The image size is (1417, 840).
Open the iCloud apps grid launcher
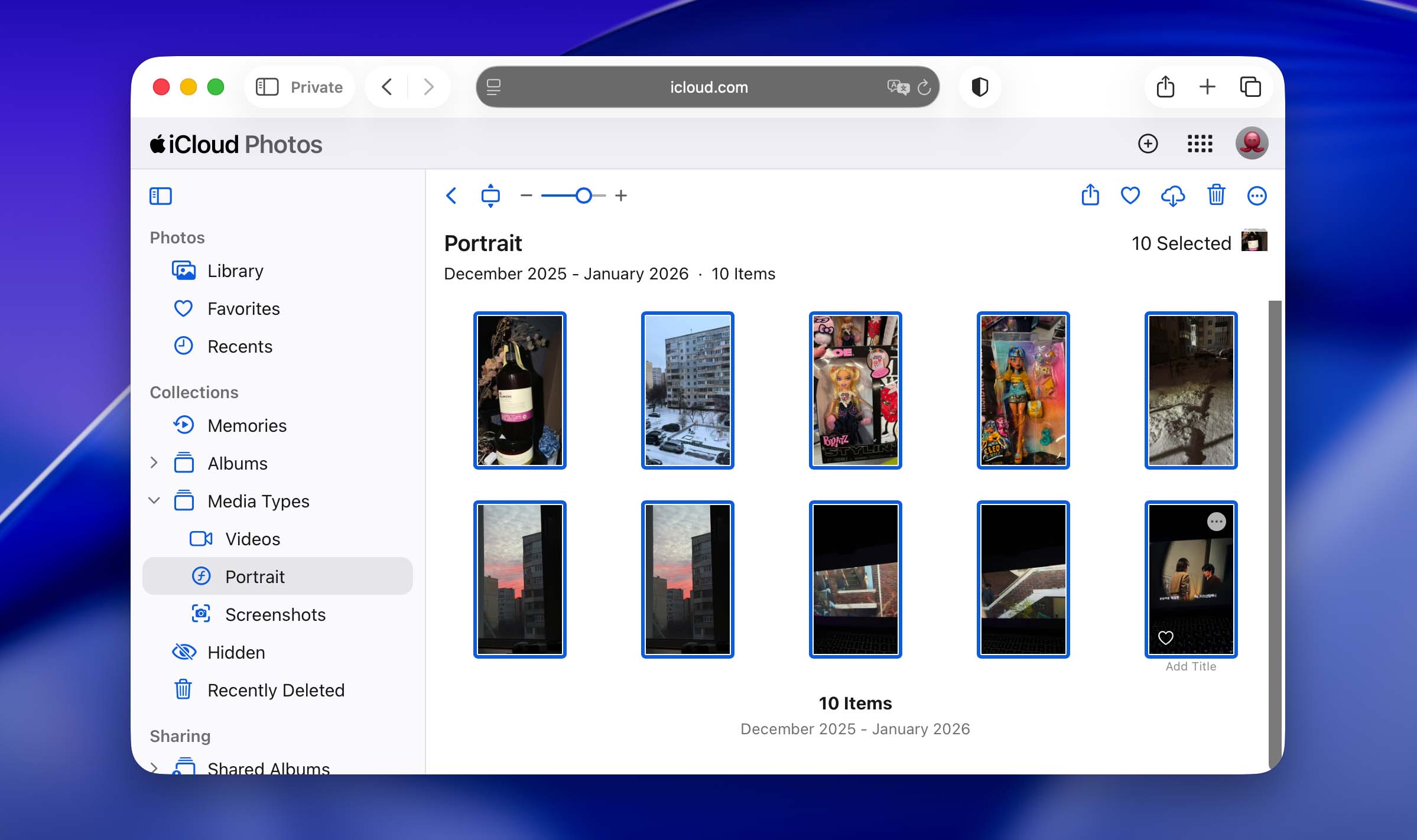tap(1200, 144)
